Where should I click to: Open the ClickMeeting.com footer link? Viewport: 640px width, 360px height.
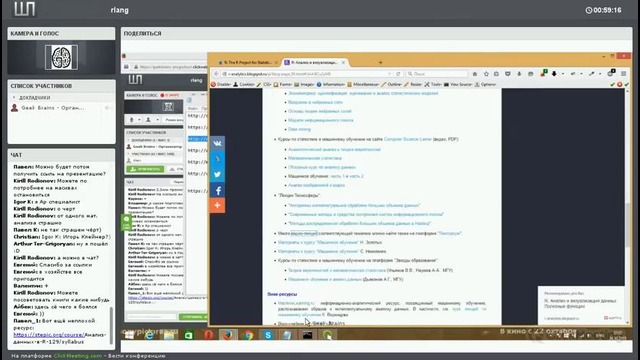pos(78,356)
